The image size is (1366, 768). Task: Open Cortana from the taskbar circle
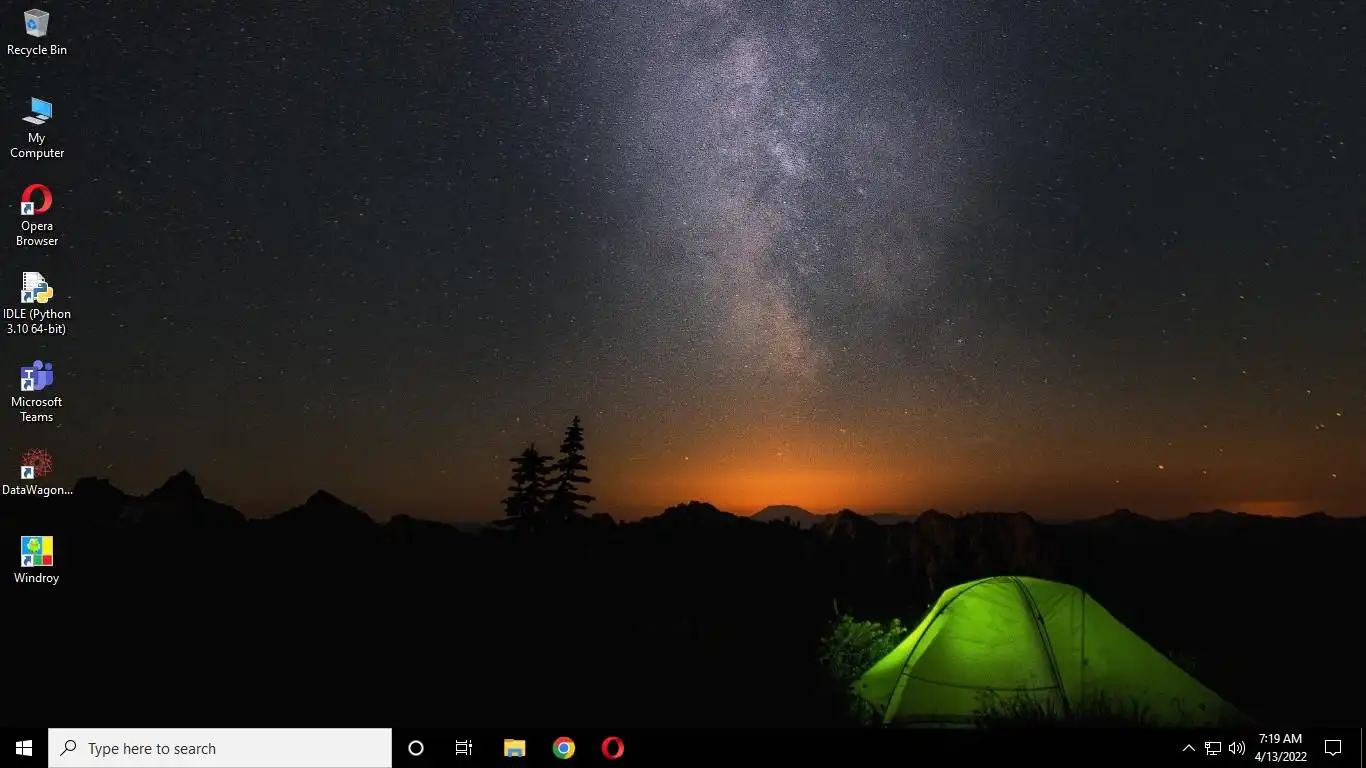[x=416, y=748]
